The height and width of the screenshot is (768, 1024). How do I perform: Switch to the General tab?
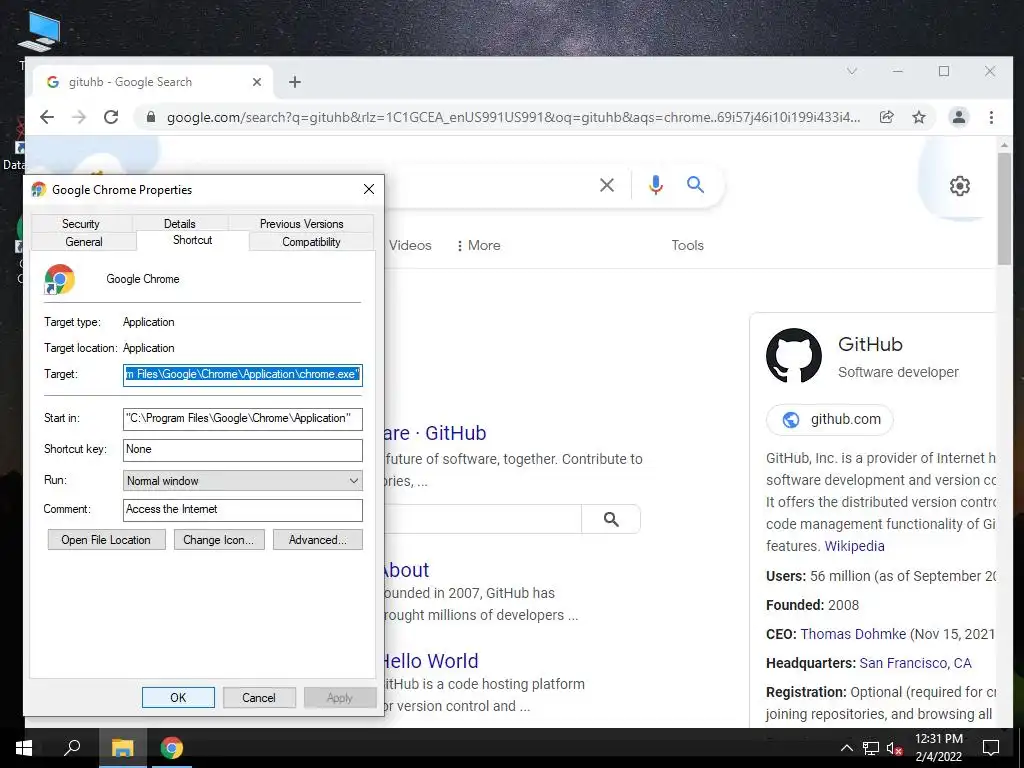coord(84,242)
